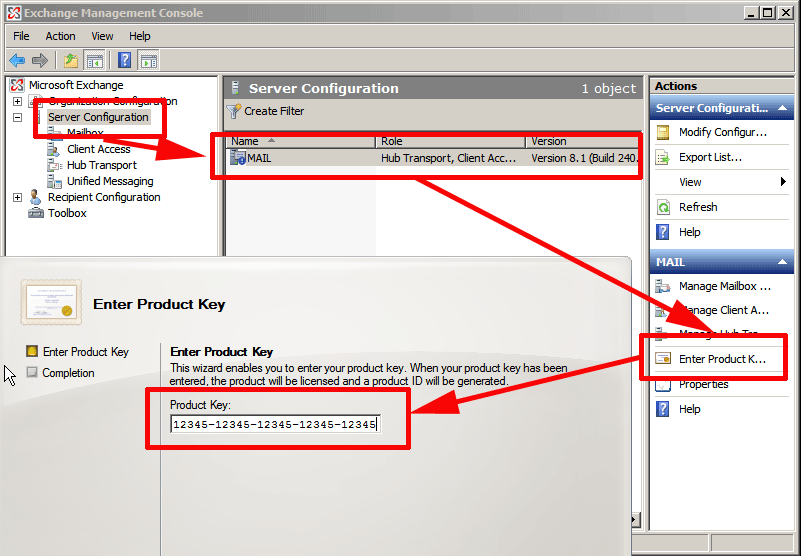801x556 pixels.
Task: Open the Action menu
Action: (60, 36)
